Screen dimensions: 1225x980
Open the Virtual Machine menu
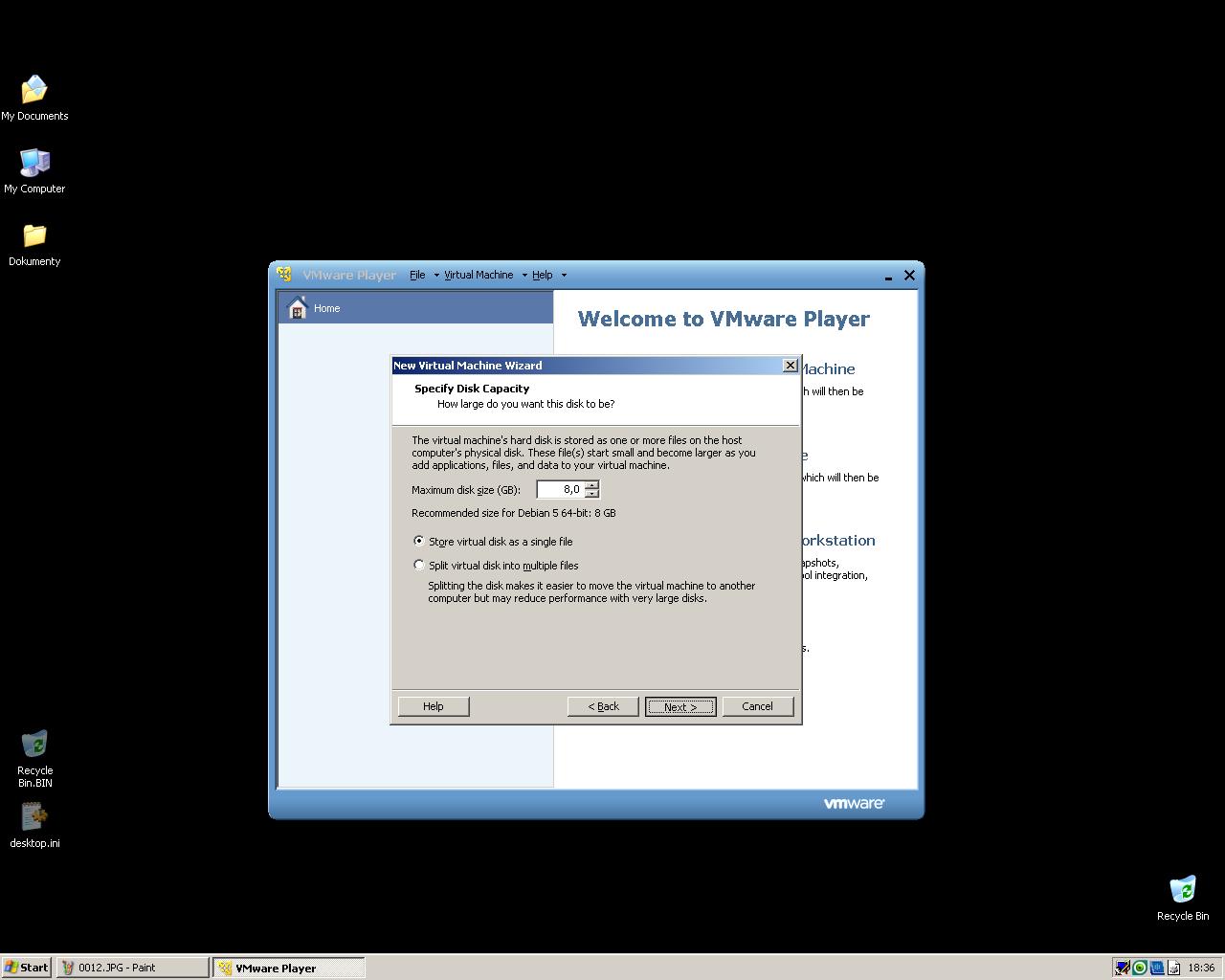pos(479,275)
